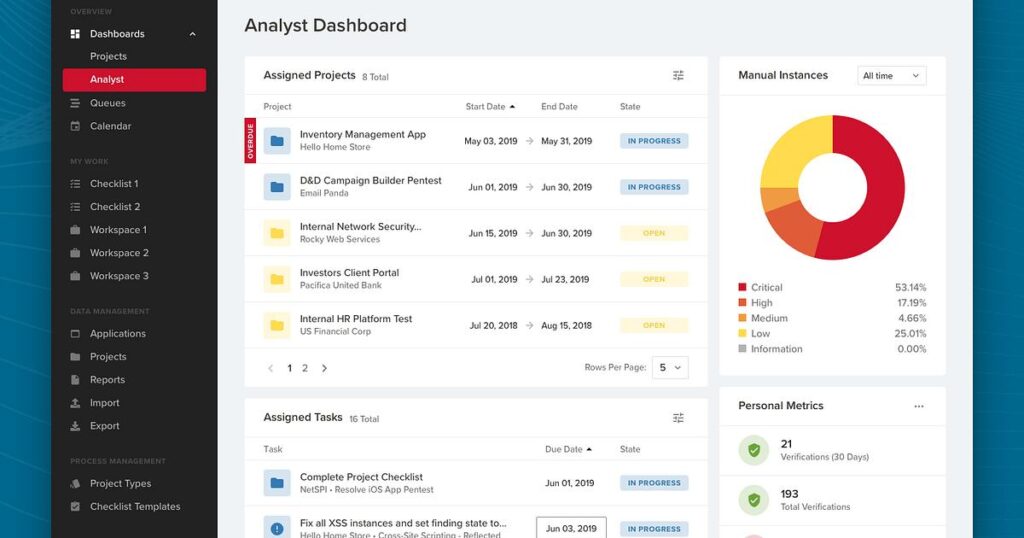
Task: Go to next page of projects
Action: (324, 368)
